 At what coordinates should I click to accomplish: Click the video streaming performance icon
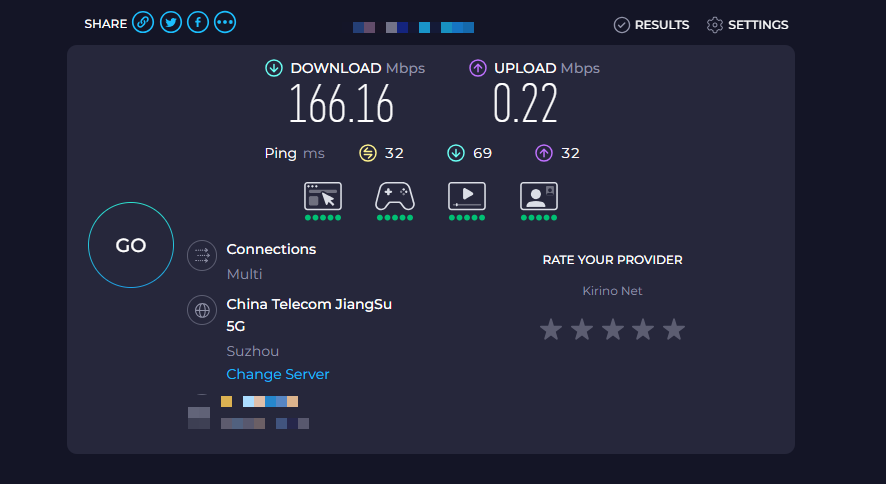pos(467,196)
